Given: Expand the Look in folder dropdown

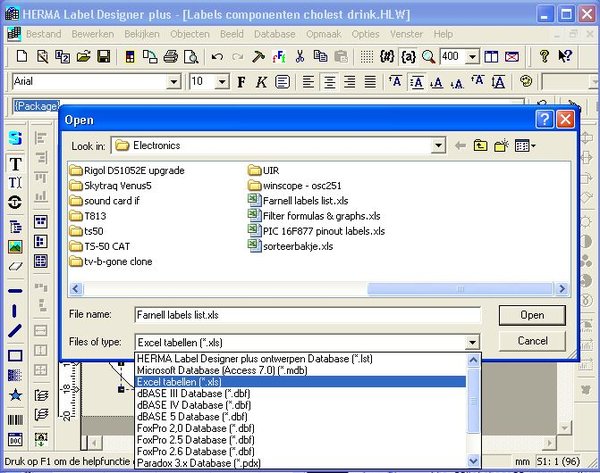Looking at the screenshot, I should [438, 146].
